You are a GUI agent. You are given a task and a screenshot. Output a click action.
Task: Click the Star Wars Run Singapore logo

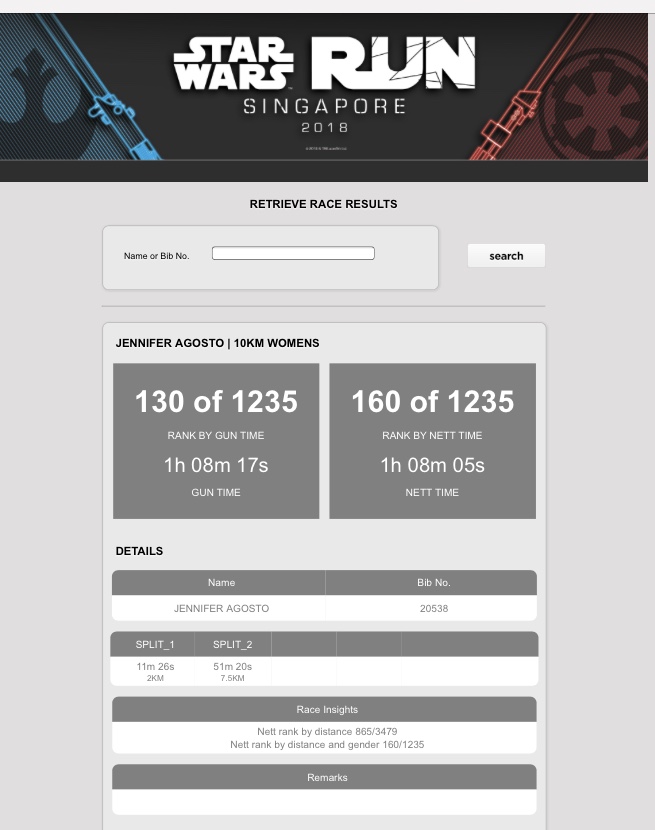click(x=324, y=86)
